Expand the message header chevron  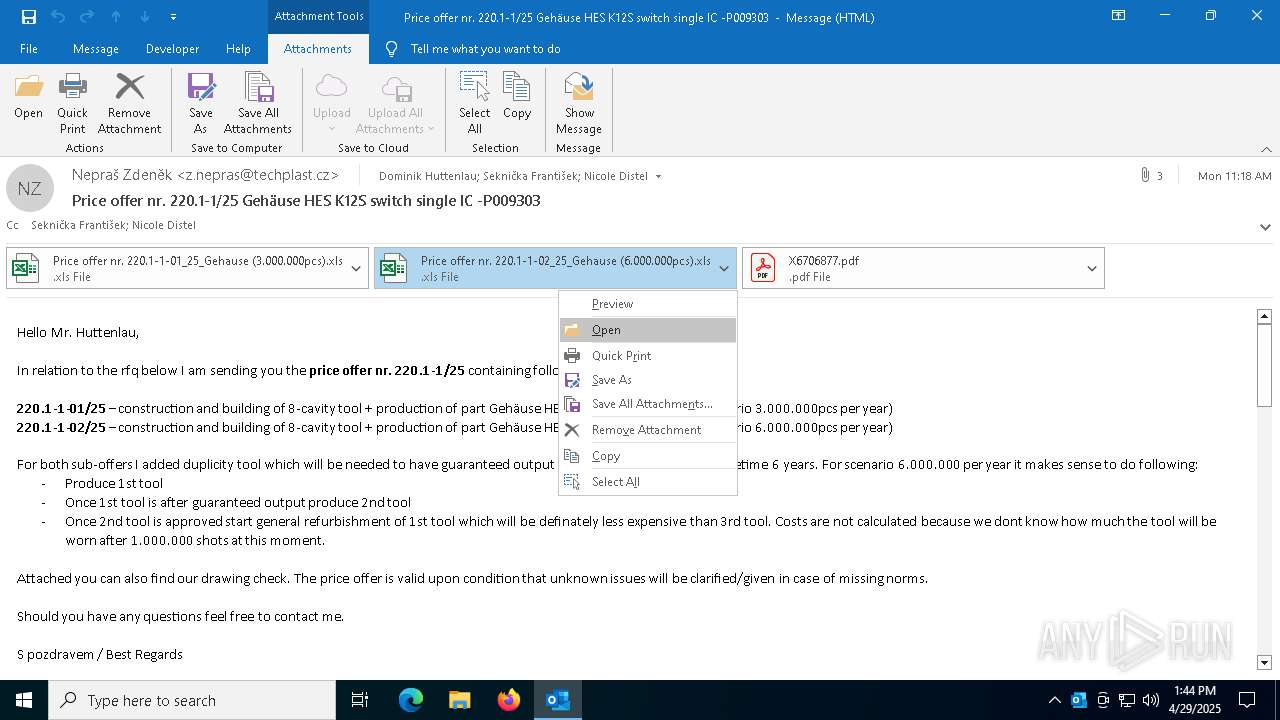[1265, 227]
